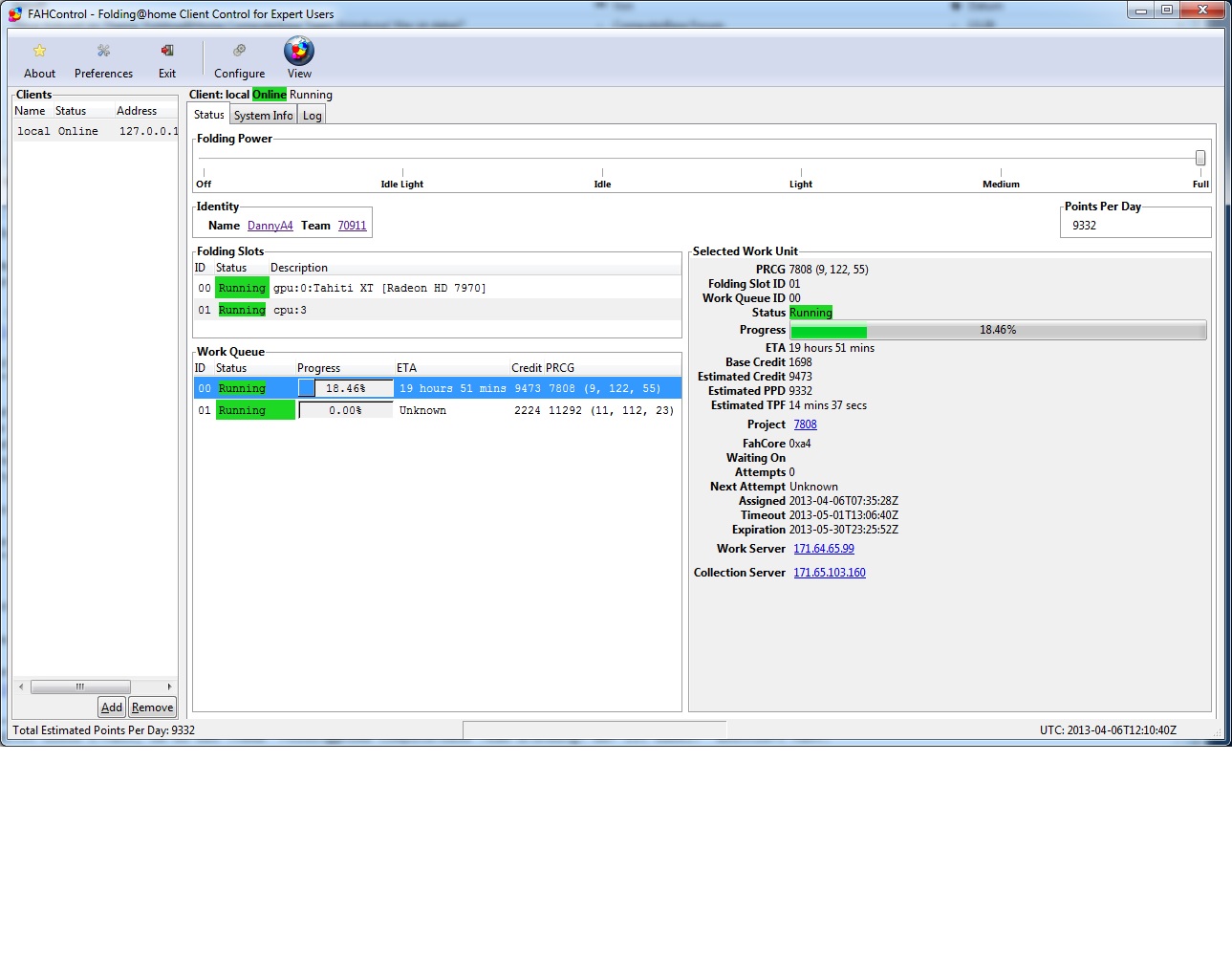Viewport: 1232px width, 979px height.
Task: Click the clients scrollbar right arrow
Action: pyautogui.click(x=169, y=686)
